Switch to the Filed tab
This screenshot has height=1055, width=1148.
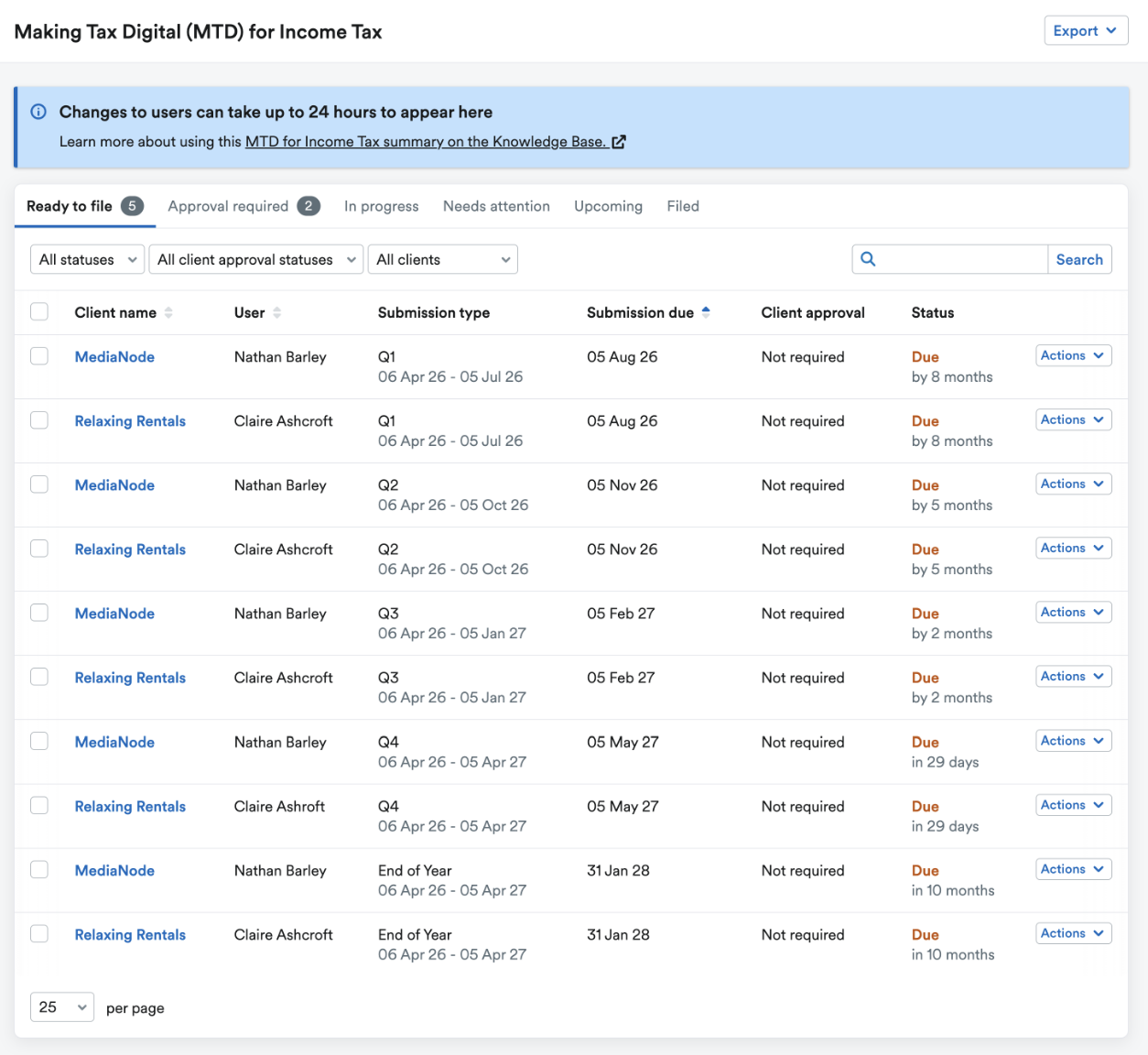pyautogui.click(x=683, y=206)
